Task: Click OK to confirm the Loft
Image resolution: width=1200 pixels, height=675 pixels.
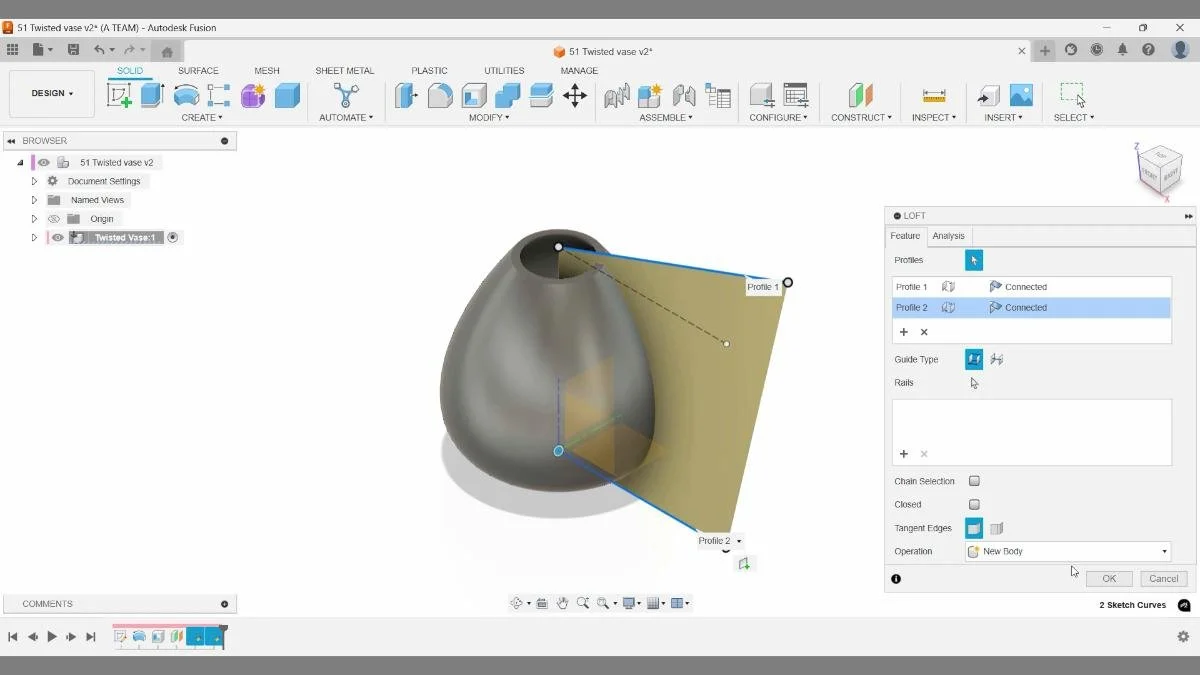Action: tap(1108, 578)
